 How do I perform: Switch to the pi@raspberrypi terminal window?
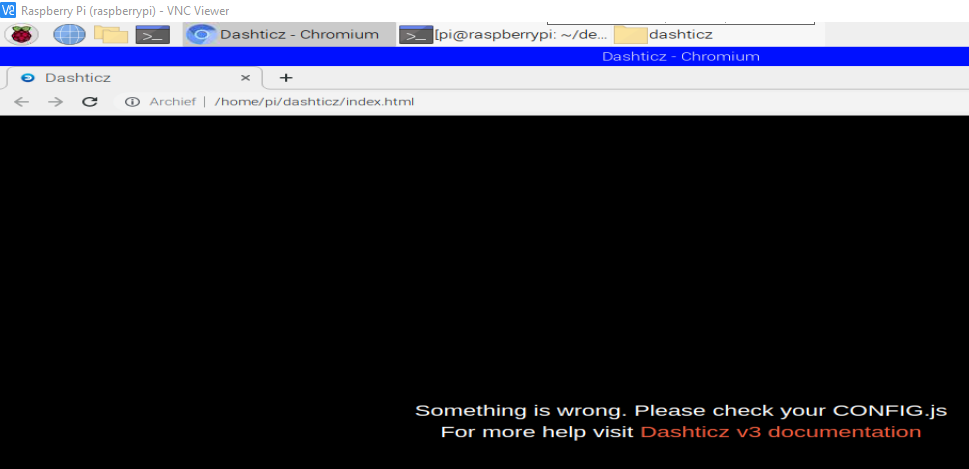(x=503, y=35)
